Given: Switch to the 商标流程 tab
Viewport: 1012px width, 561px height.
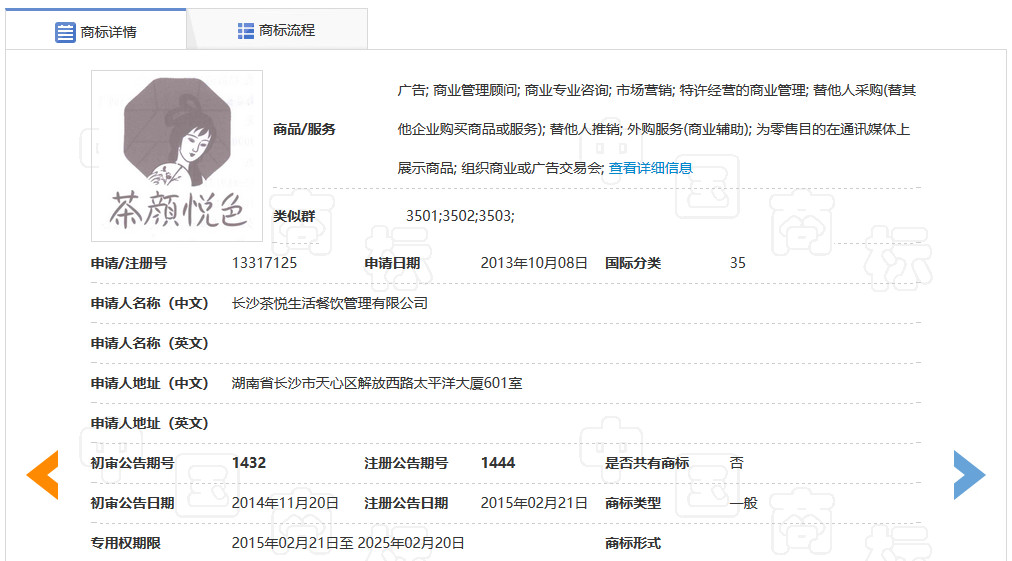Looking at the screenshot, I should tap(277, 30).
